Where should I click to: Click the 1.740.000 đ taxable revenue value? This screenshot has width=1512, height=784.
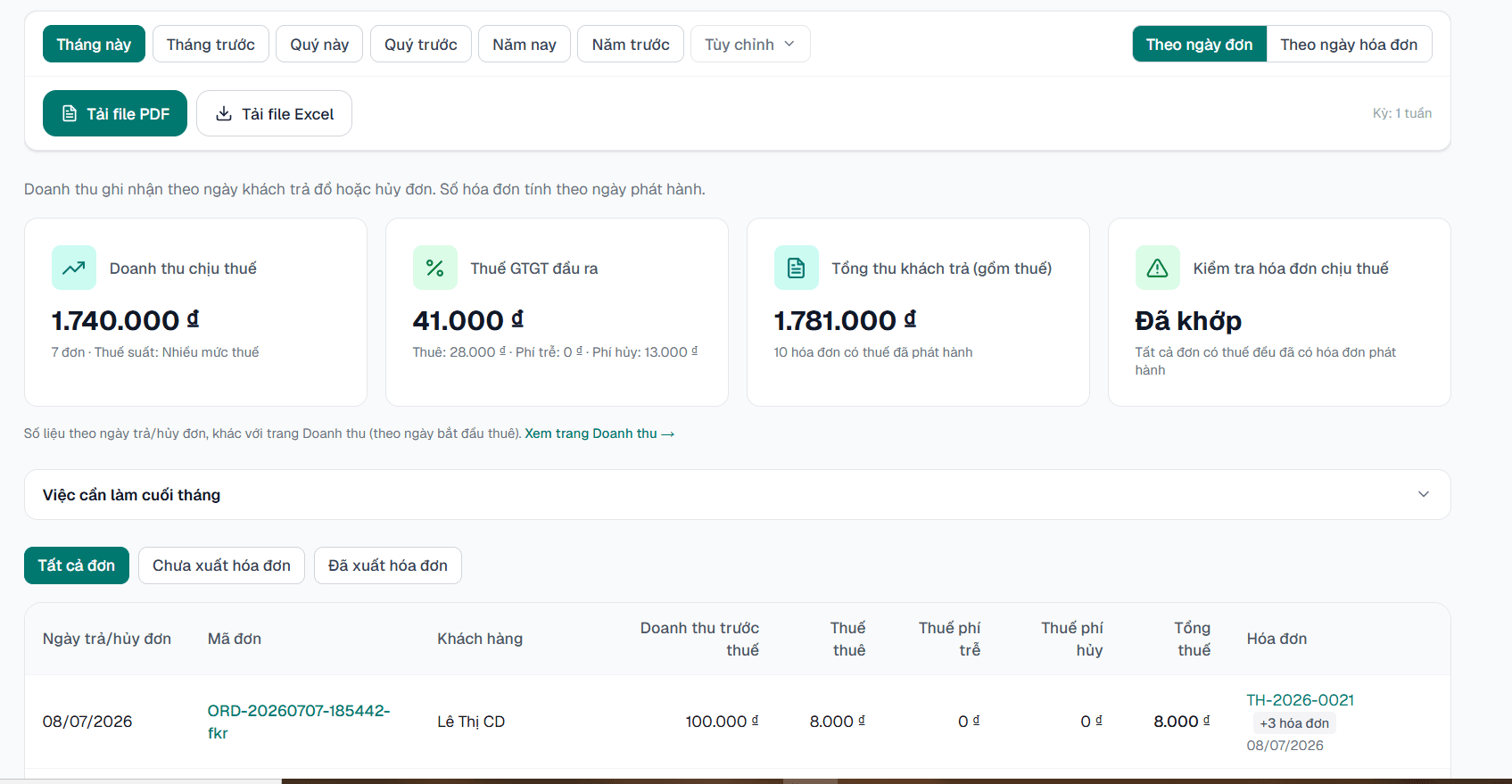pos(125,320)
